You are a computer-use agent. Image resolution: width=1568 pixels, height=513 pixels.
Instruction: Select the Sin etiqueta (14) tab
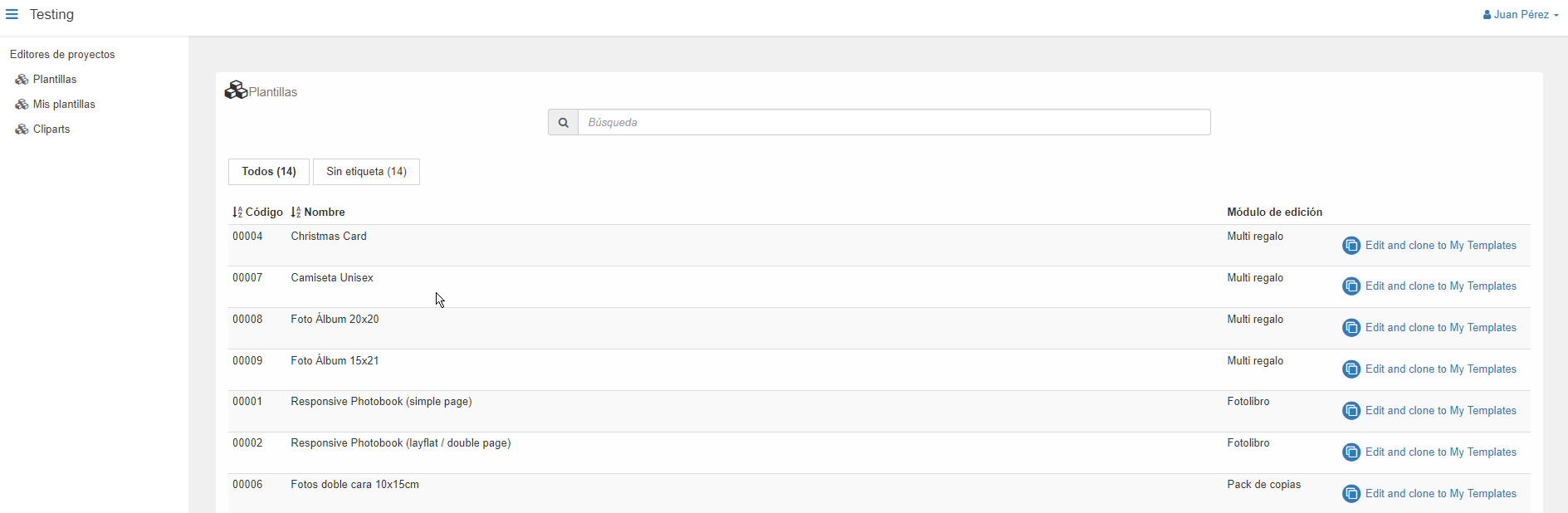tap(366, 172)
